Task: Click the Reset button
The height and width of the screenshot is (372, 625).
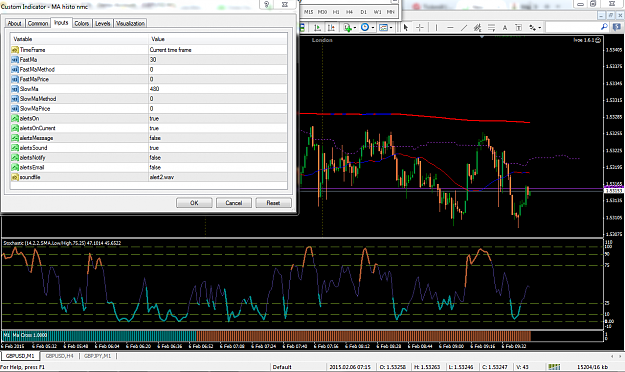Action: pyautogui.click(x=273, y=203)
